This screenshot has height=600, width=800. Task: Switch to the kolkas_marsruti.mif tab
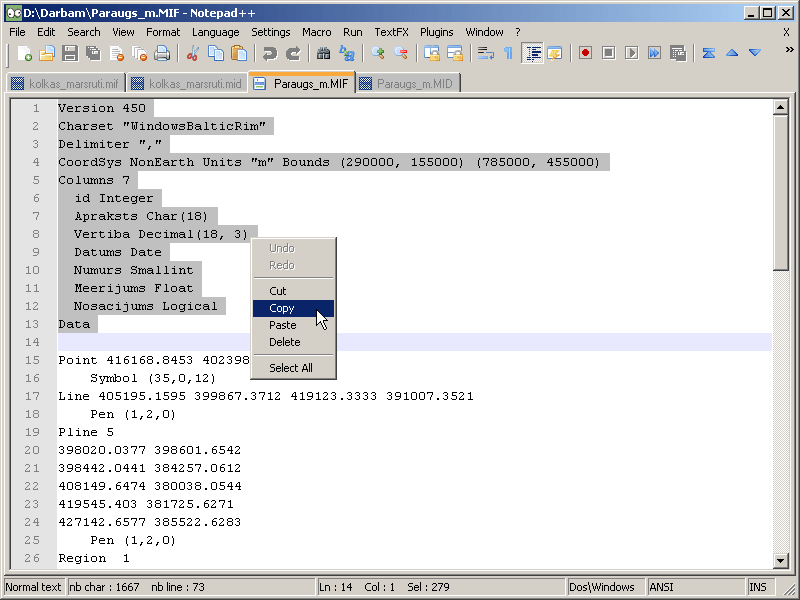click(66, 84)
